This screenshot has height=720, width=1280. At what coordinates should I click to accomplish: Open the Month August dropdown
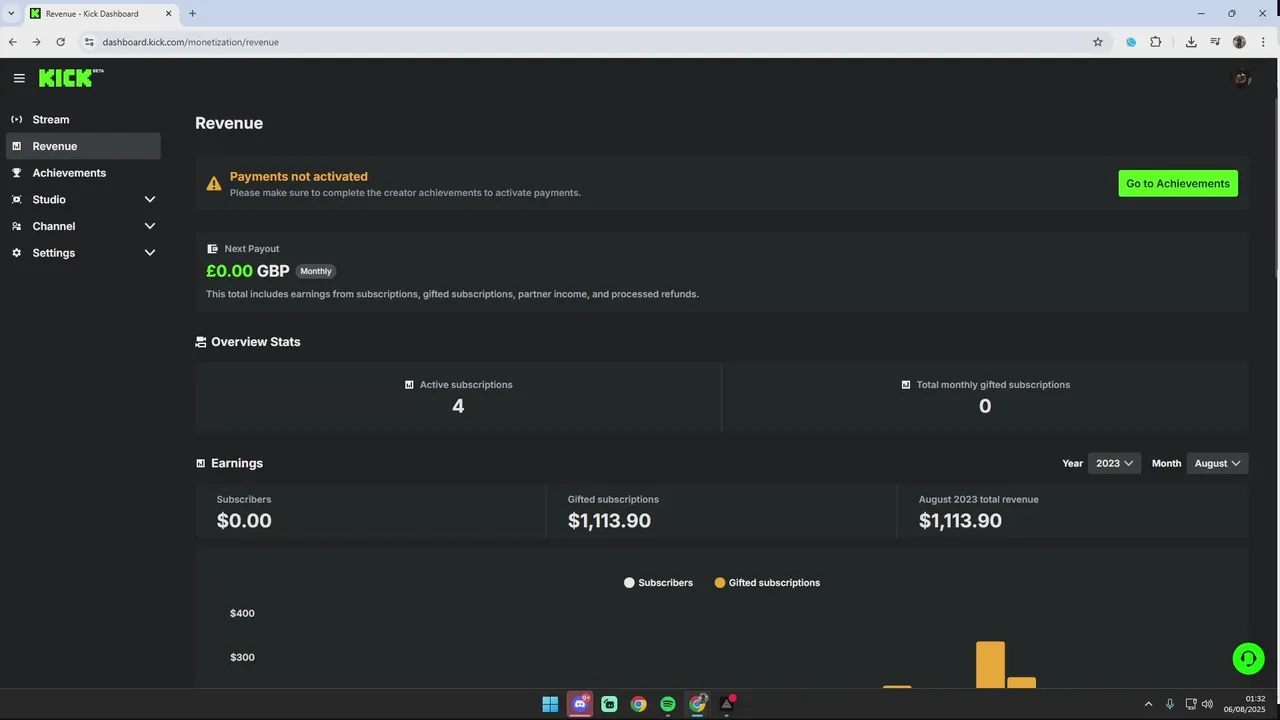tap(1217, 463)
